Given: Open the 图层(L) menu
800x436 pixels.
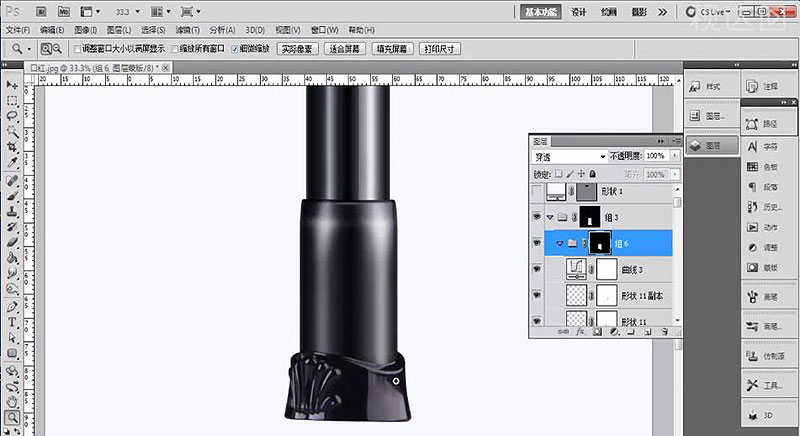Looking at the screenshot, I should pos(118,30).
